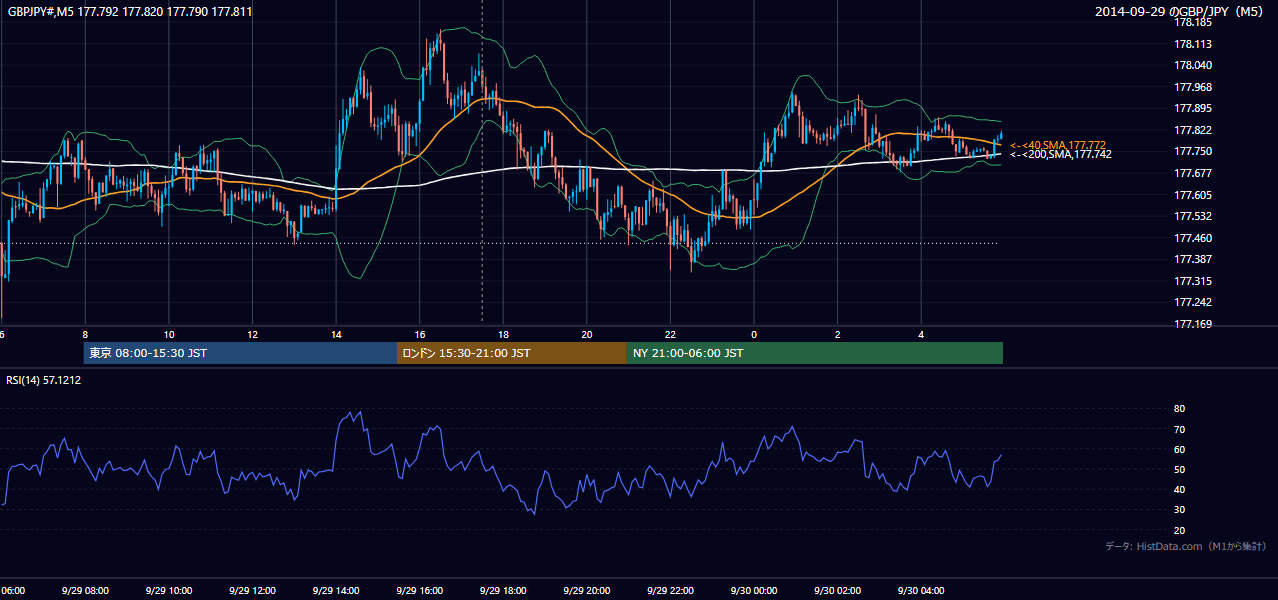This screenshot has width=1278, height=600.
Task: Select the NY 21:00-06:00 JST session bar
Action: click(815, 353)
